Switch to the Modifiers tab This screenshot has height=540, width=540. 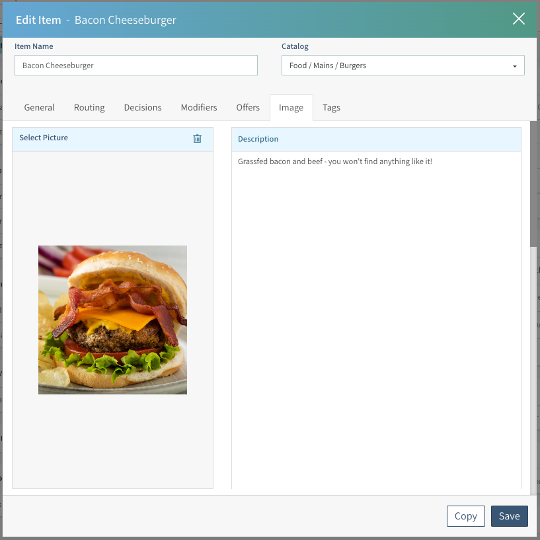coord(199,108)
